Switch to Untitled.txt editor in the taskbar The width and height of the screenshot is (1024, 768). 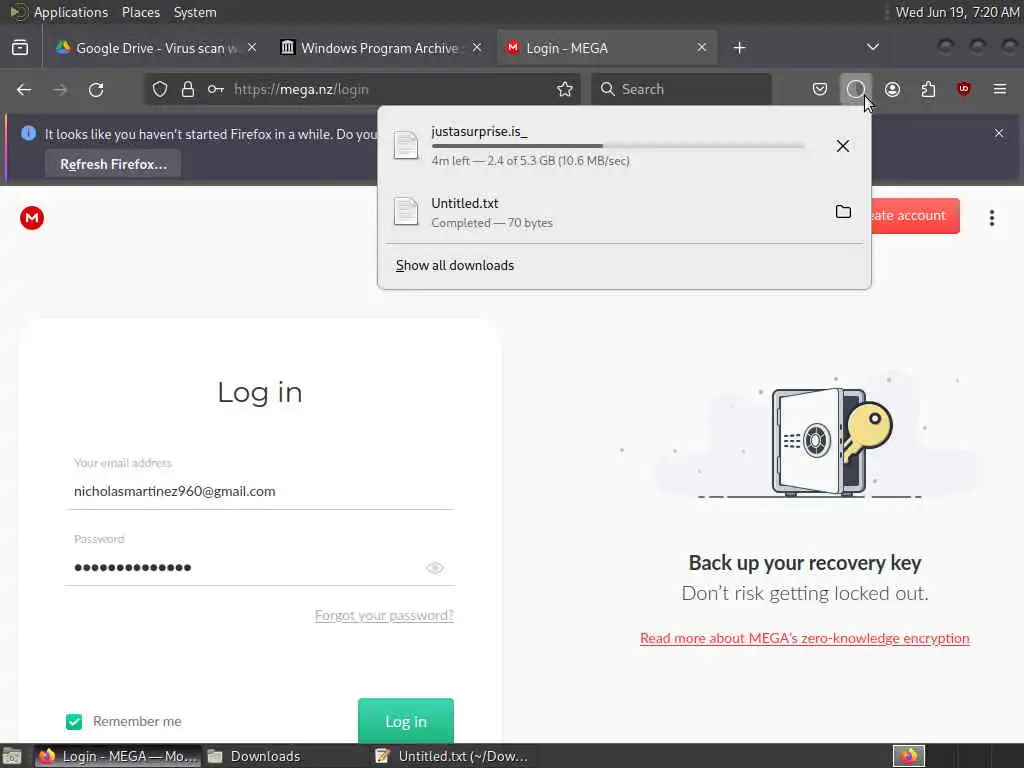pos(453,756)
